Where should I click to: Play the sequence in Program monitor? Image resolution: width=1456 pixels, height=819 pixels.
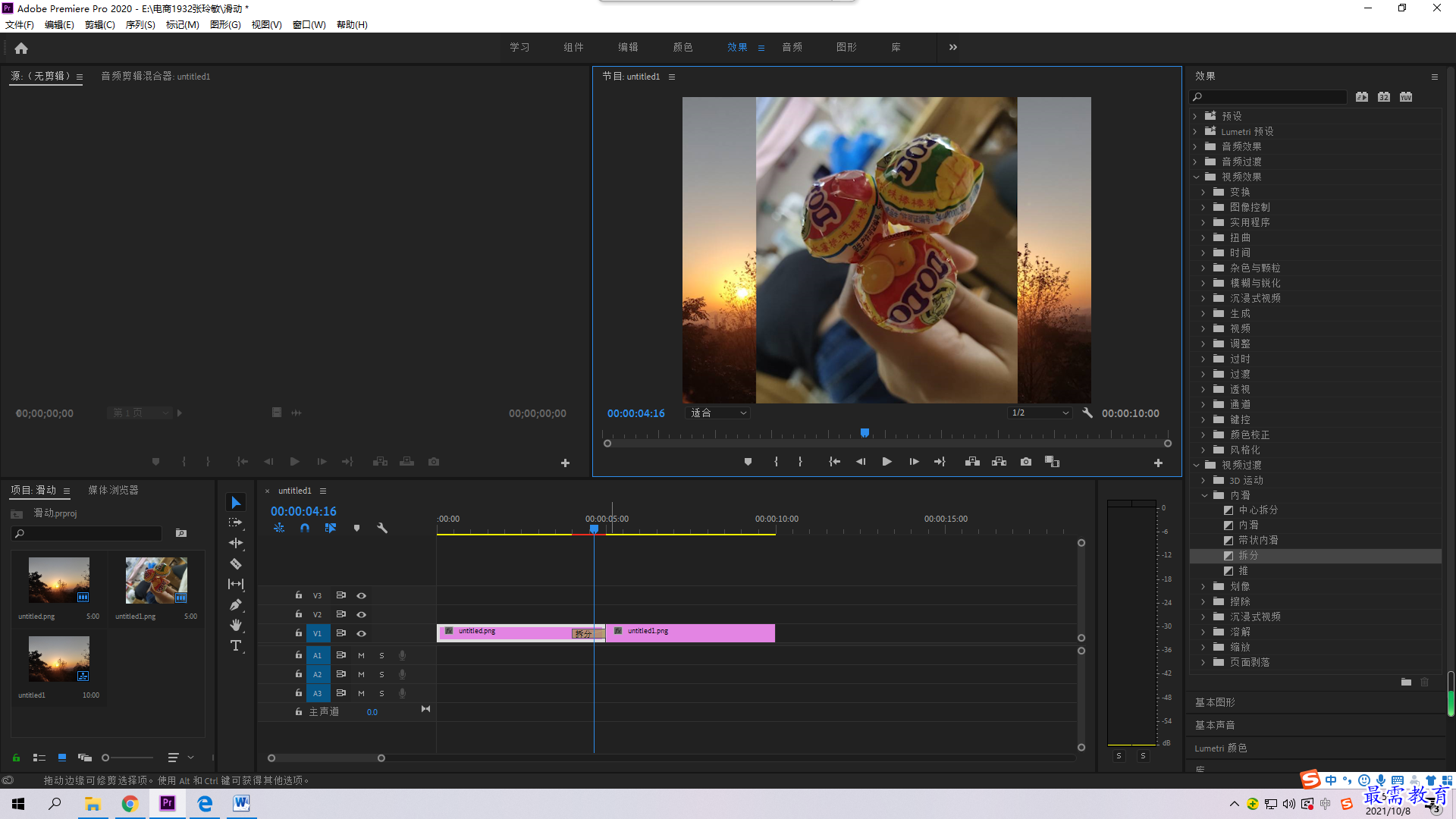click(x=886, y=462)
